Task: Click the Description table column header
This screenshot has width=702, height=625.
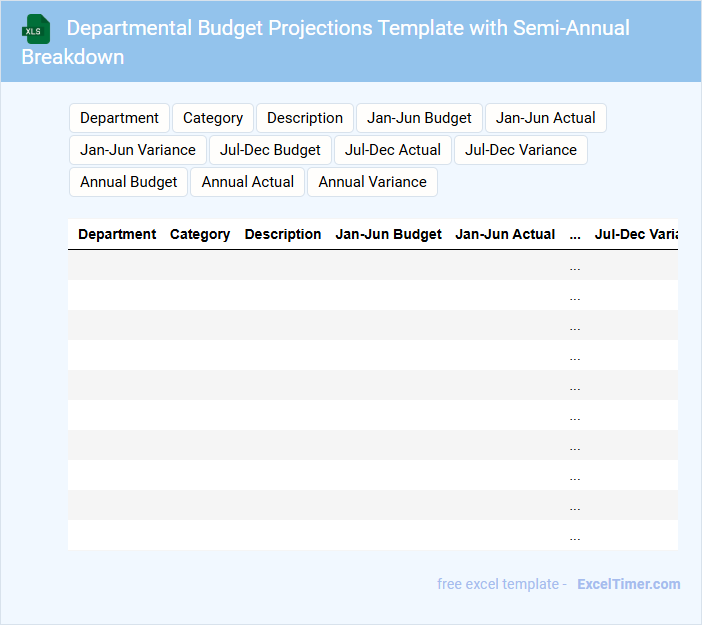Action: point(283,234)
